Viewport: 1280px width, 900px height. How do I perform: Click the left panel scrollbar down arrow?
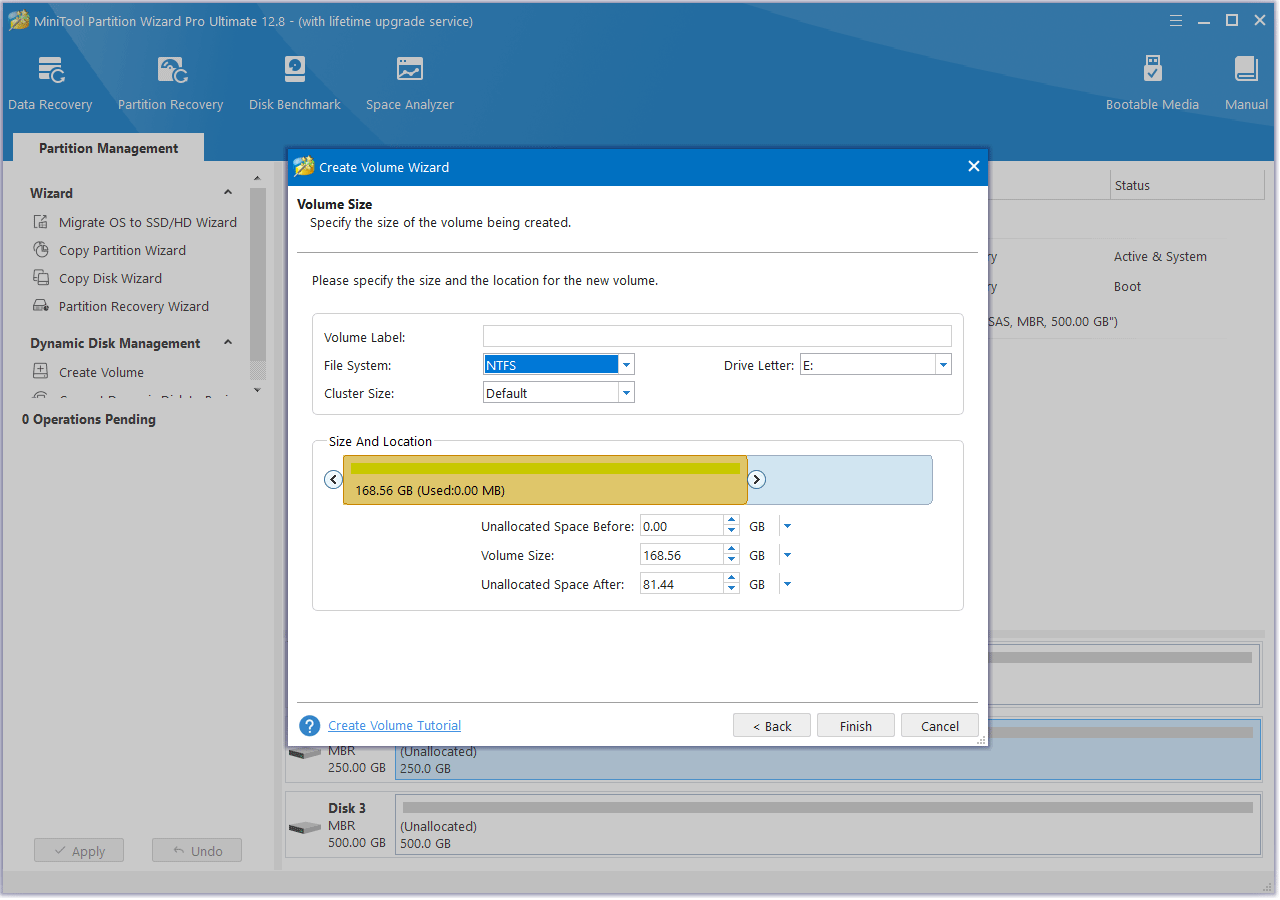258,390
